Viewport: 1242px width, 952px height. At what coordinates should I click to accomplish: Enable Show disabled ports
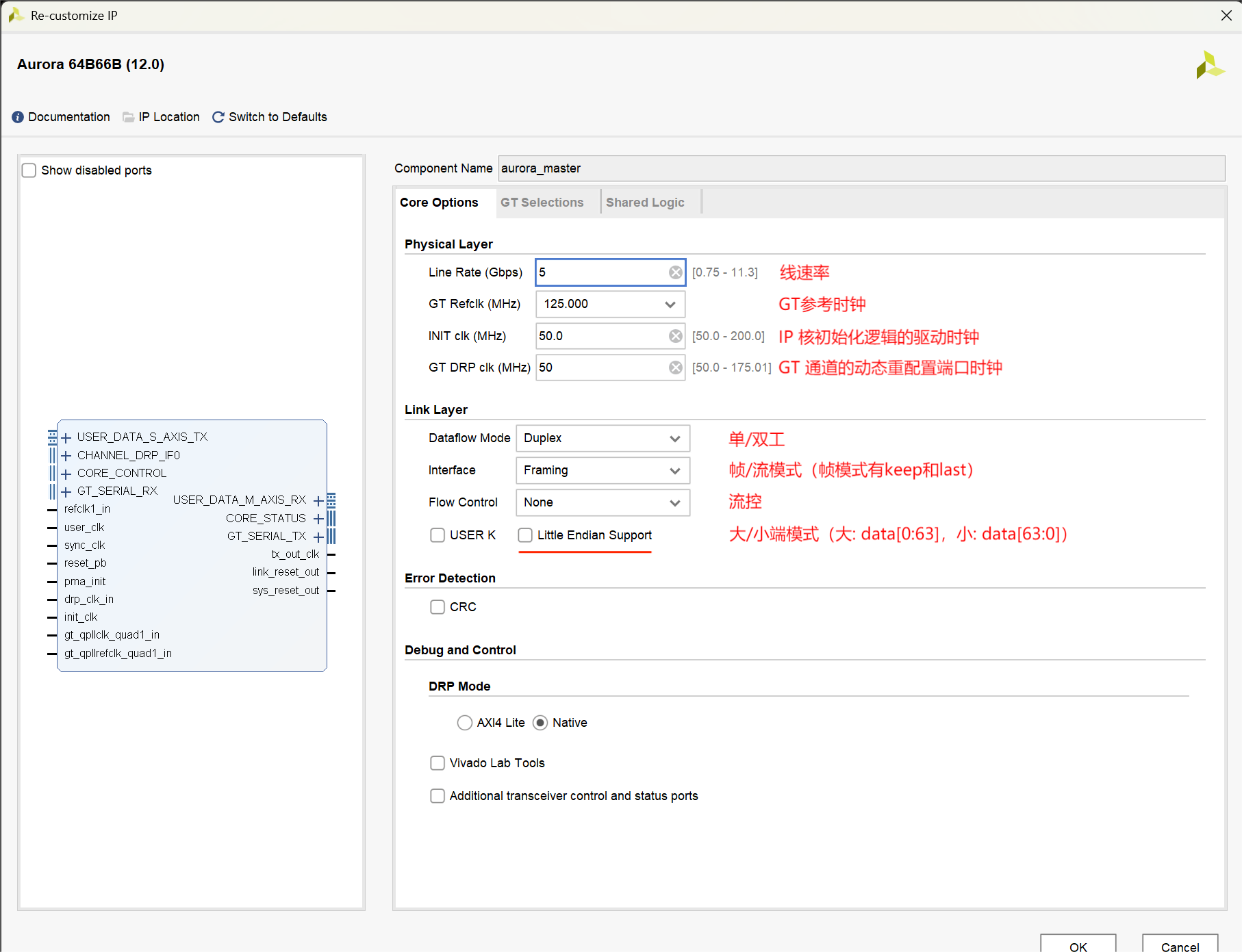28,170
